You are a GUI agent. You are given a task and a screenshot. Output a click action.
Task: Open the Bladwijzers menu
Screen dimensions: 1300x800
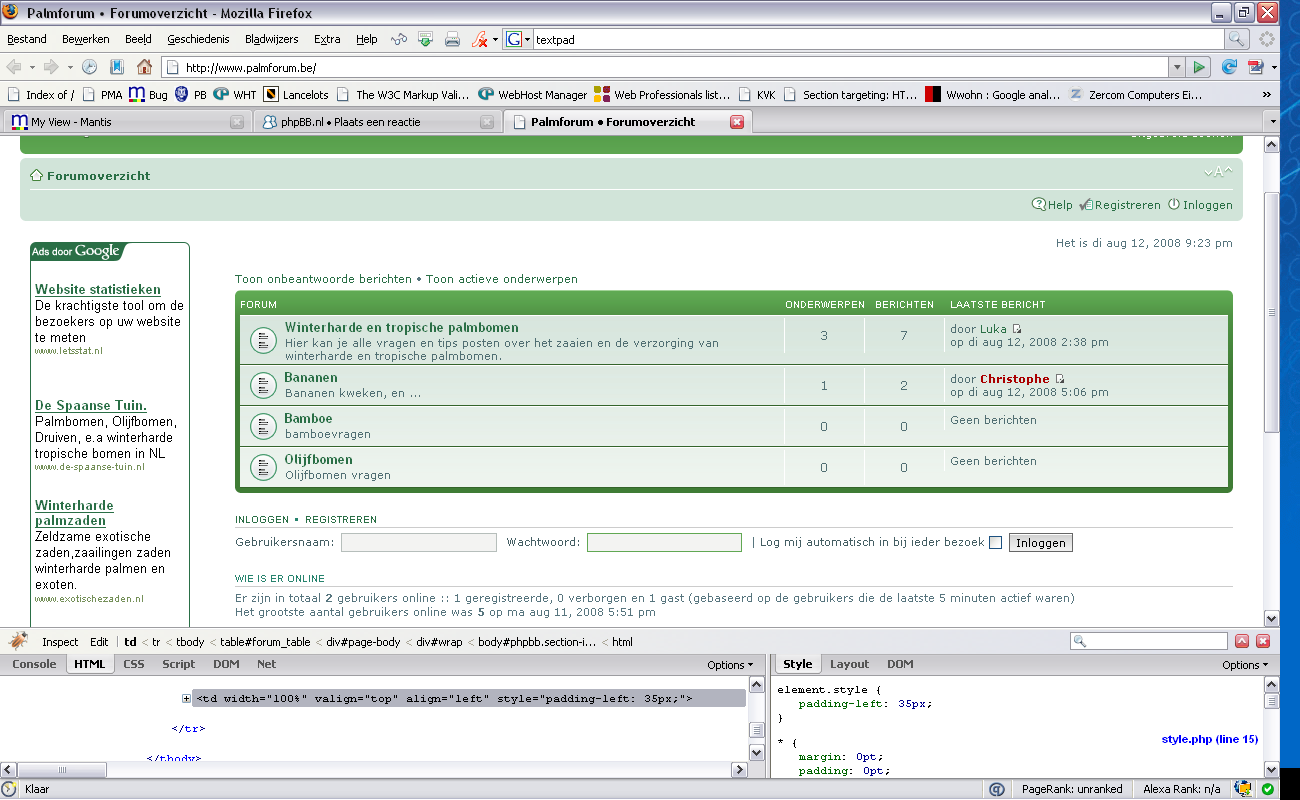(x=273, y=39)
